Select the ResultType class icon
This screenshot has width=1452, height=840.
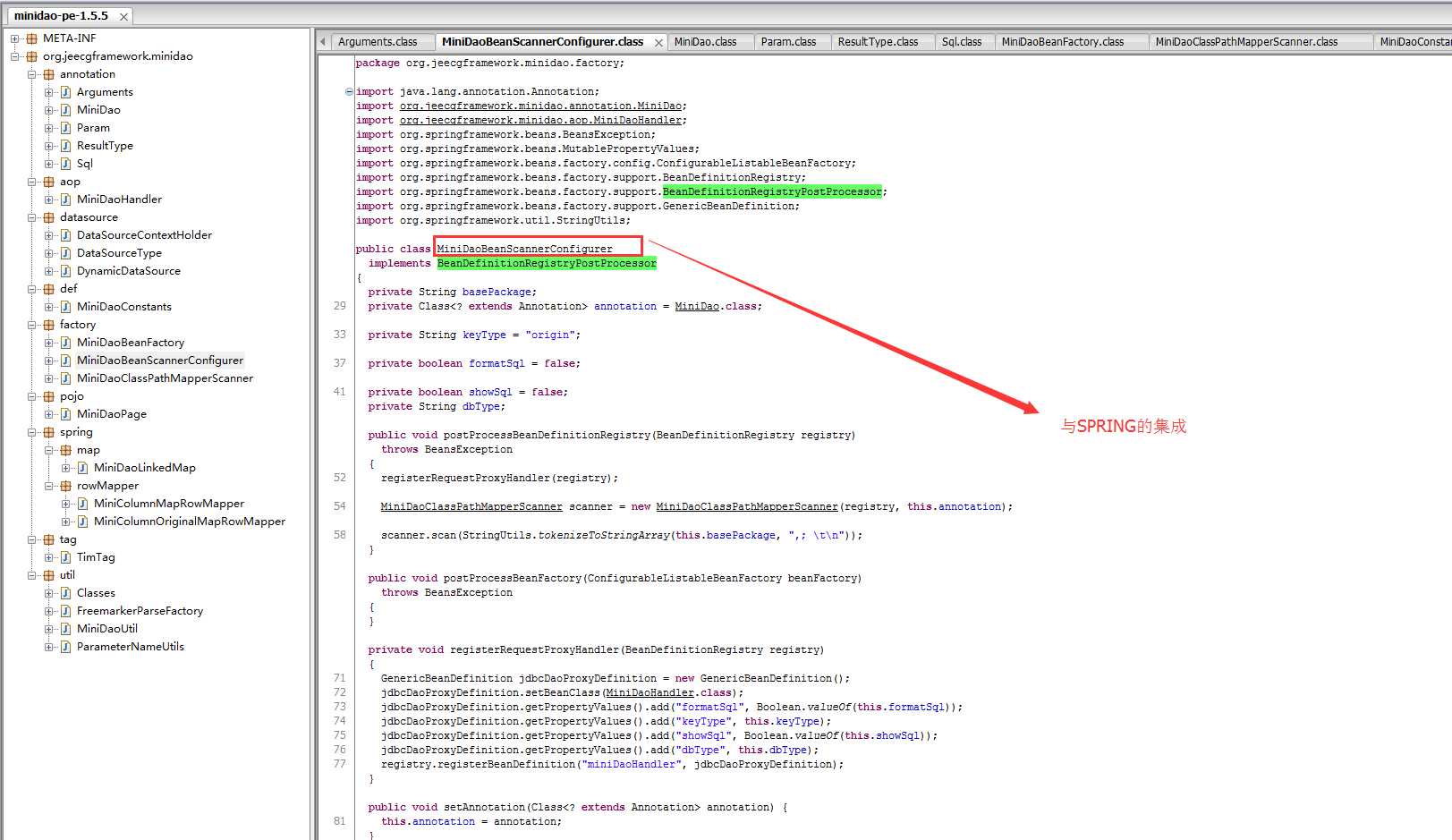tap(65, 146)
